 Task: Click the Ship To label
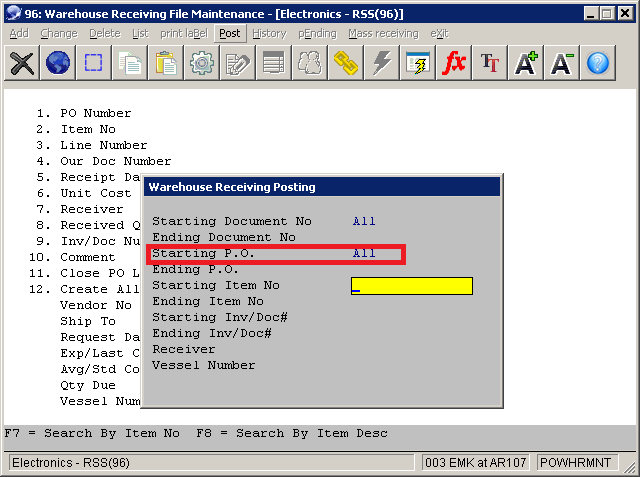(88, 321)
